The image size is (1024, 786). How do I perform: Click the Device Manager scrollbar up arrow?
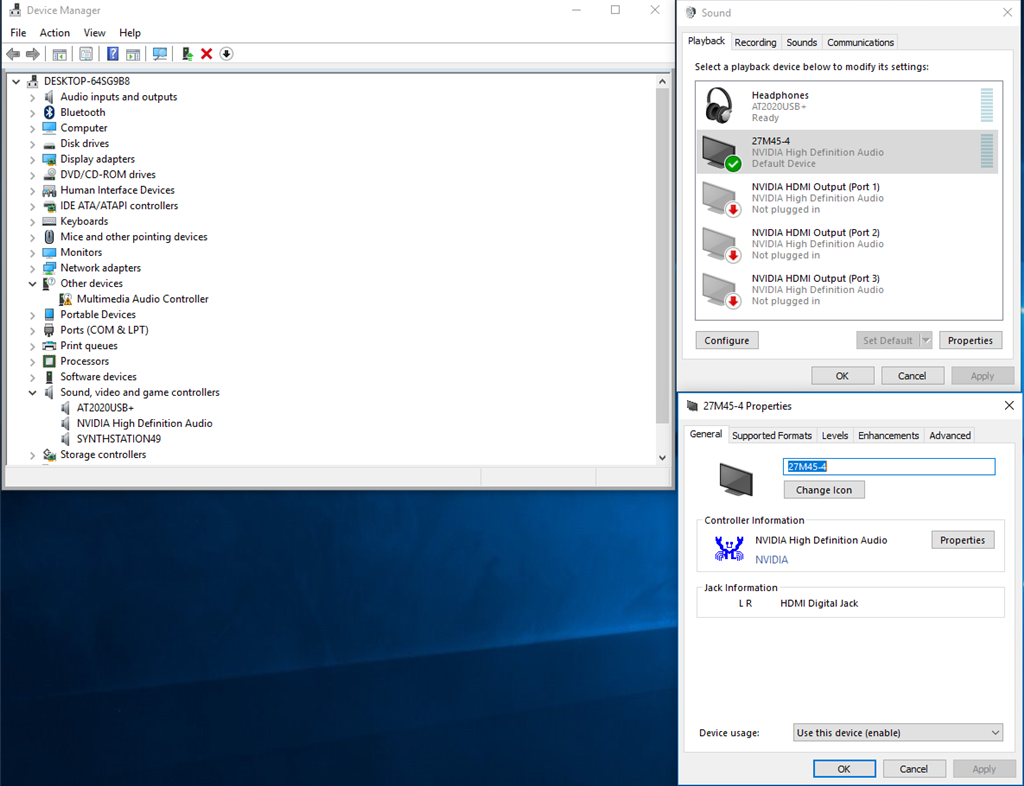[662, 82]
